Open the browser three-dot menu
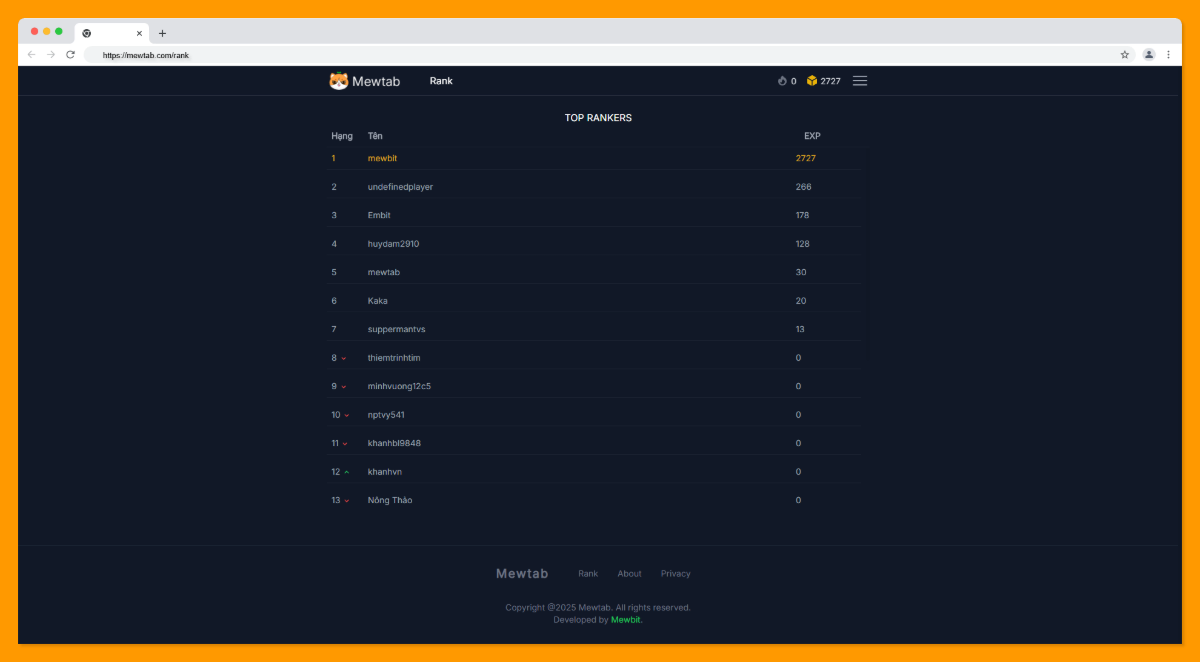1200x662 pixels. pyautogui.click(x=1169, y=54)
